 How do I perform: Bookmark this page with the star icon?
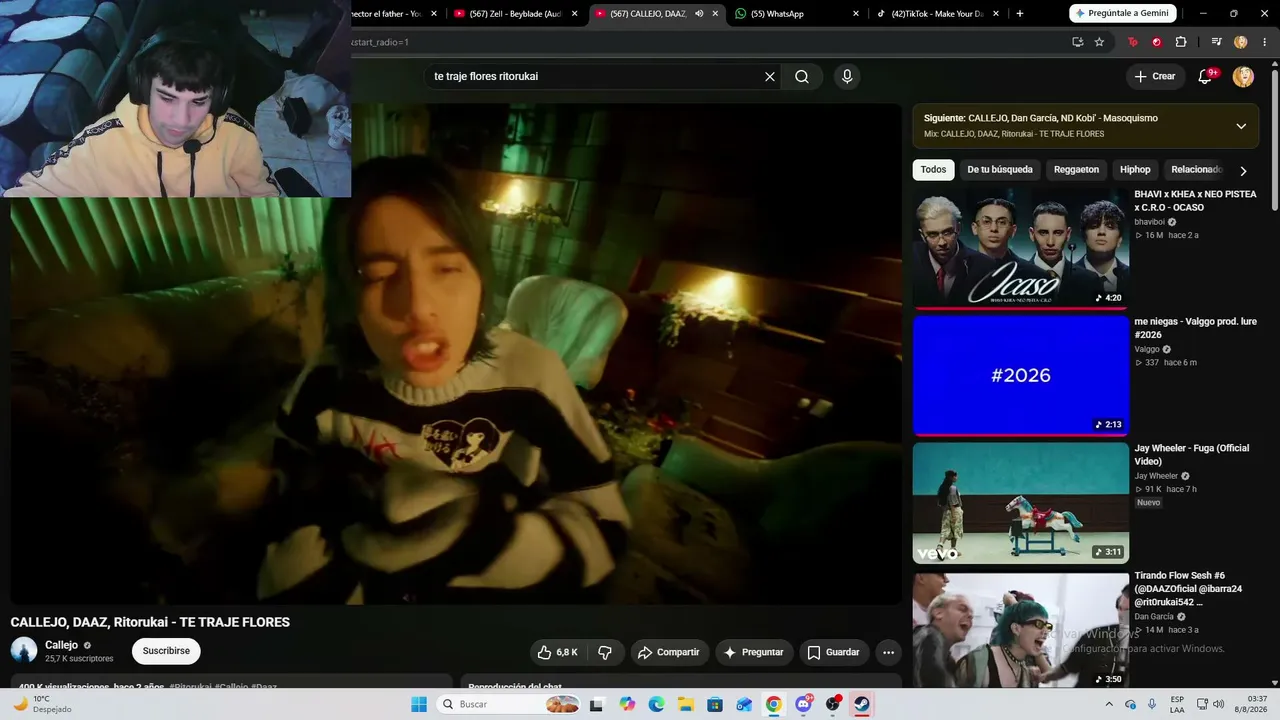1099,42
